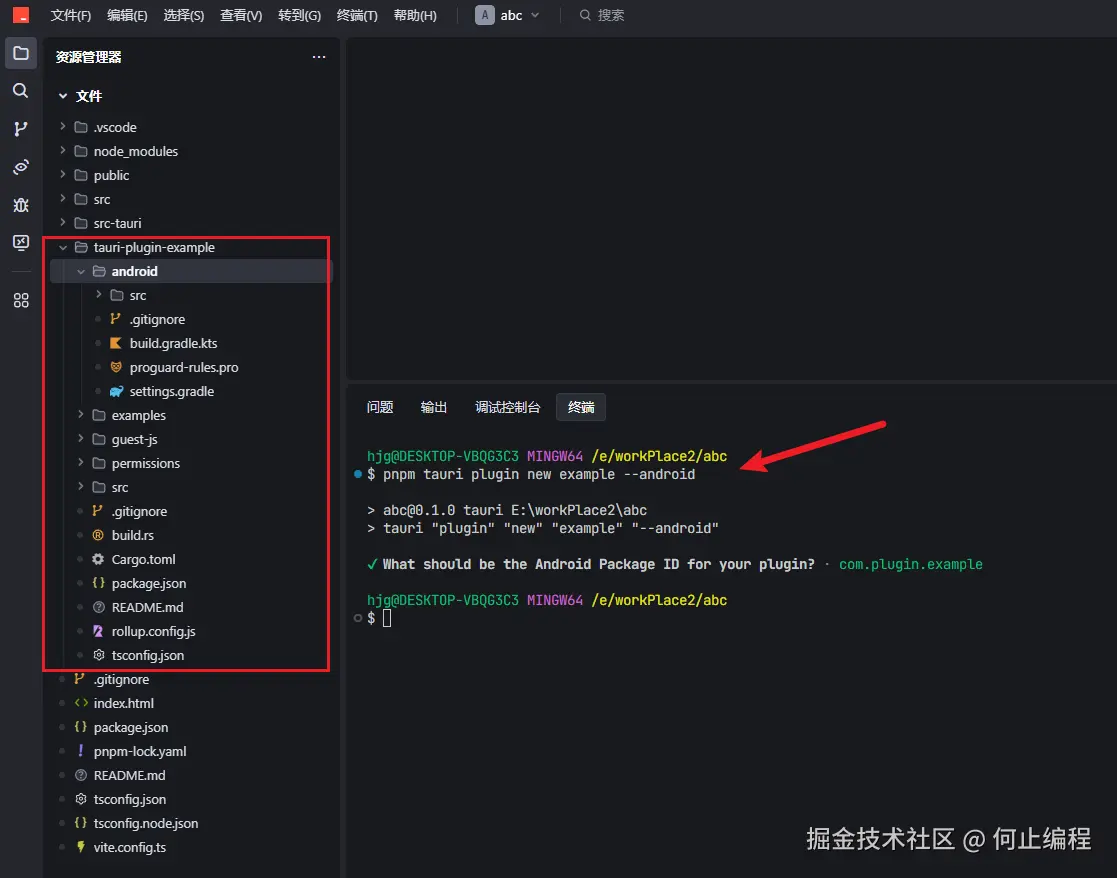Image resolution: width=1117 pixels, height=878 pixels.
Task: Open tsconfig.json inside tauri-plugin-example
Action: coord(148,655)
